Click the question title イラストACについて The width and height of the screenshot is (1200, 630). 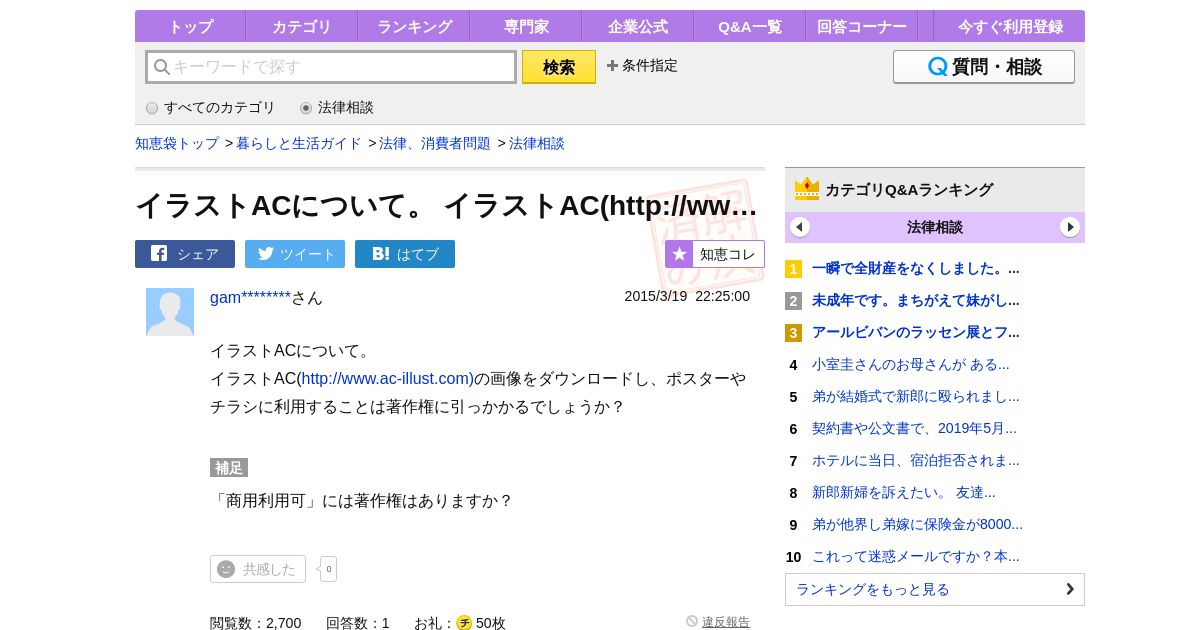click(446, 205)
